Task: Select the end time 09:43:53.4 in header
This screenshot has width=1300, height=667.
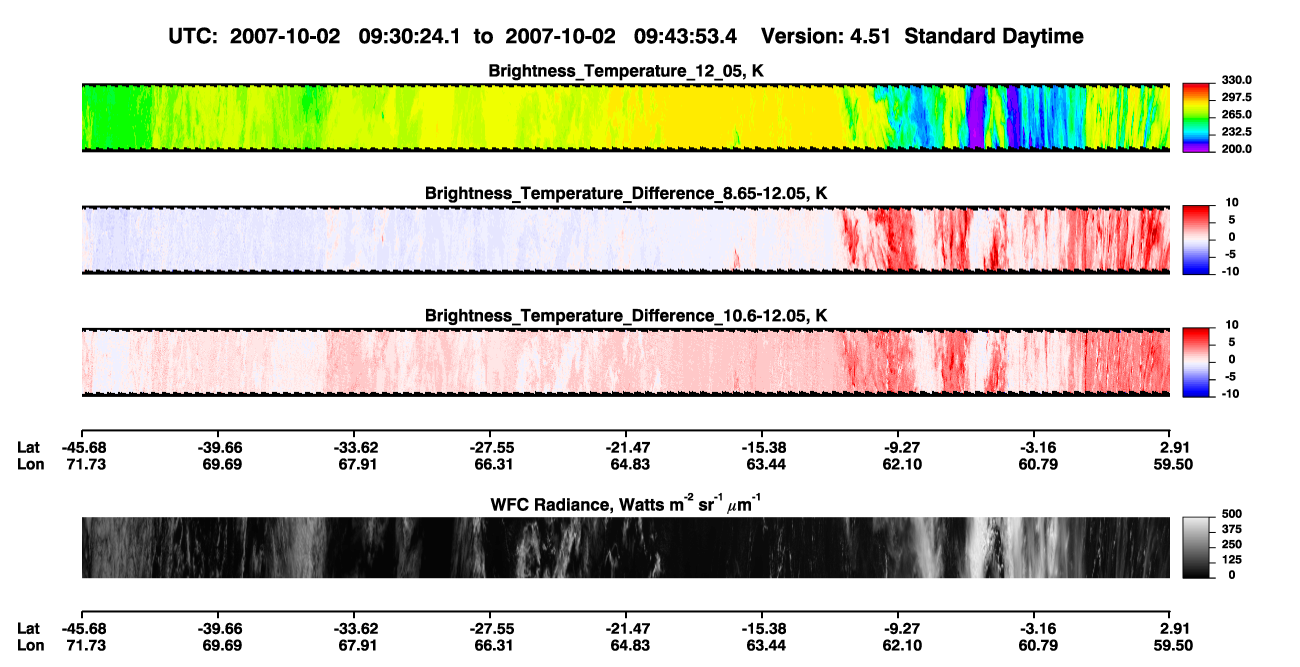Action: tap(686, 37)
